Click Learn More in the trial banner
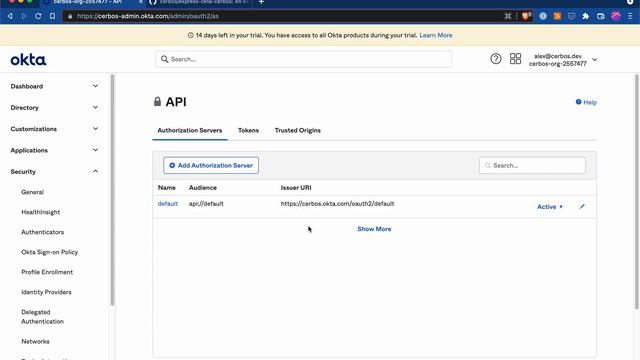 click(x=436, y=35)
